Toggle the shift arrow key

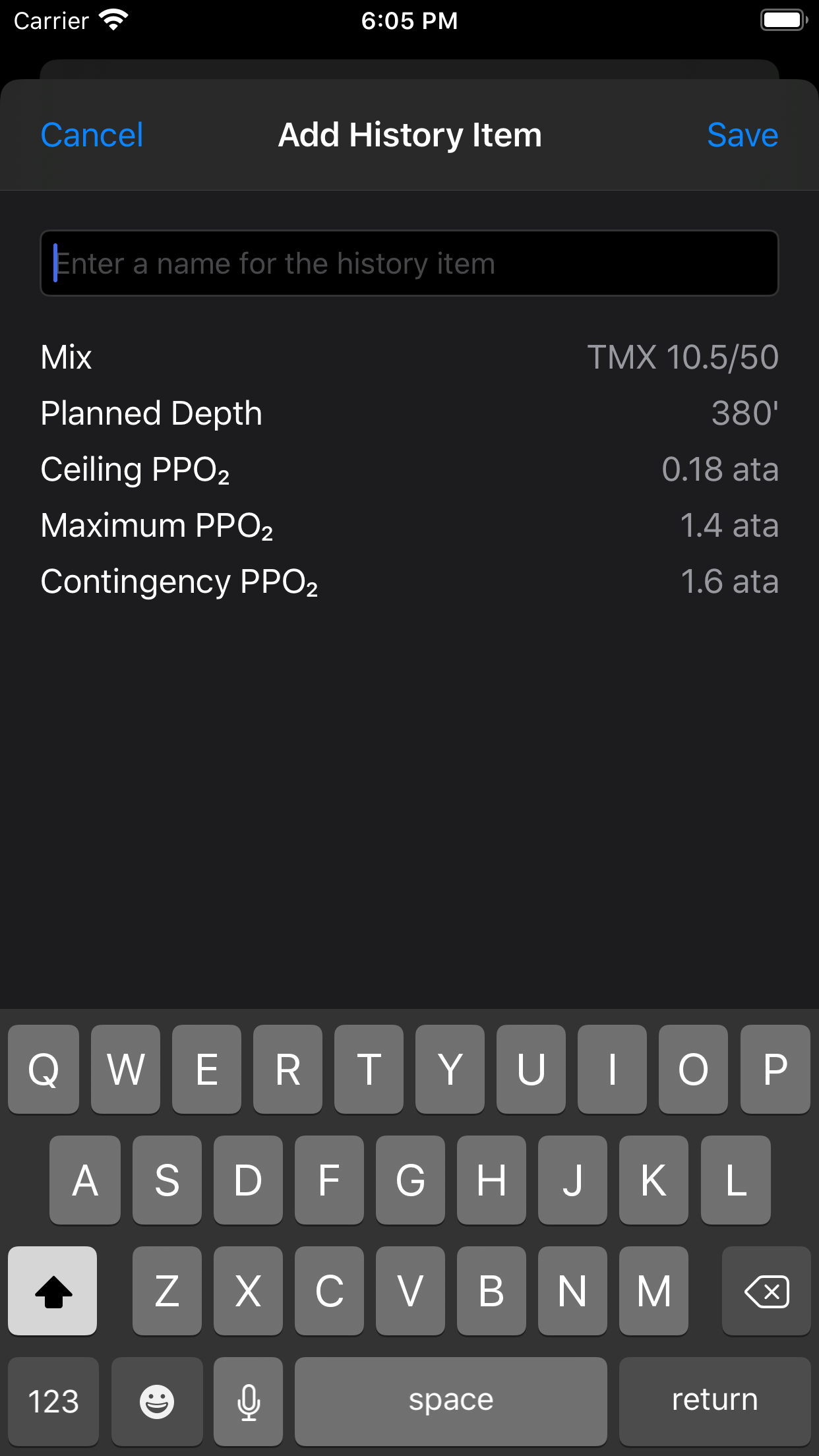[x=53, y=1290]
